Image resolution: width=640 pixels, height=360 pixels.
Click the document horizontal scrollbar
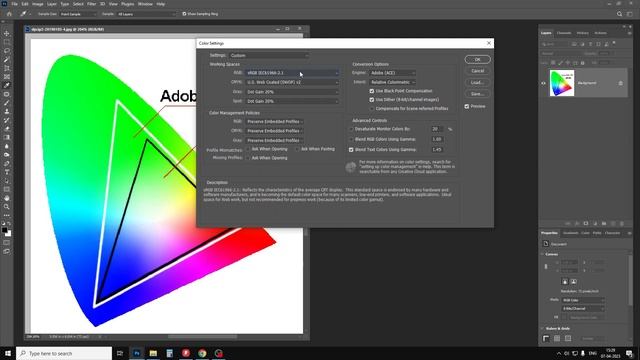(202, 337)
